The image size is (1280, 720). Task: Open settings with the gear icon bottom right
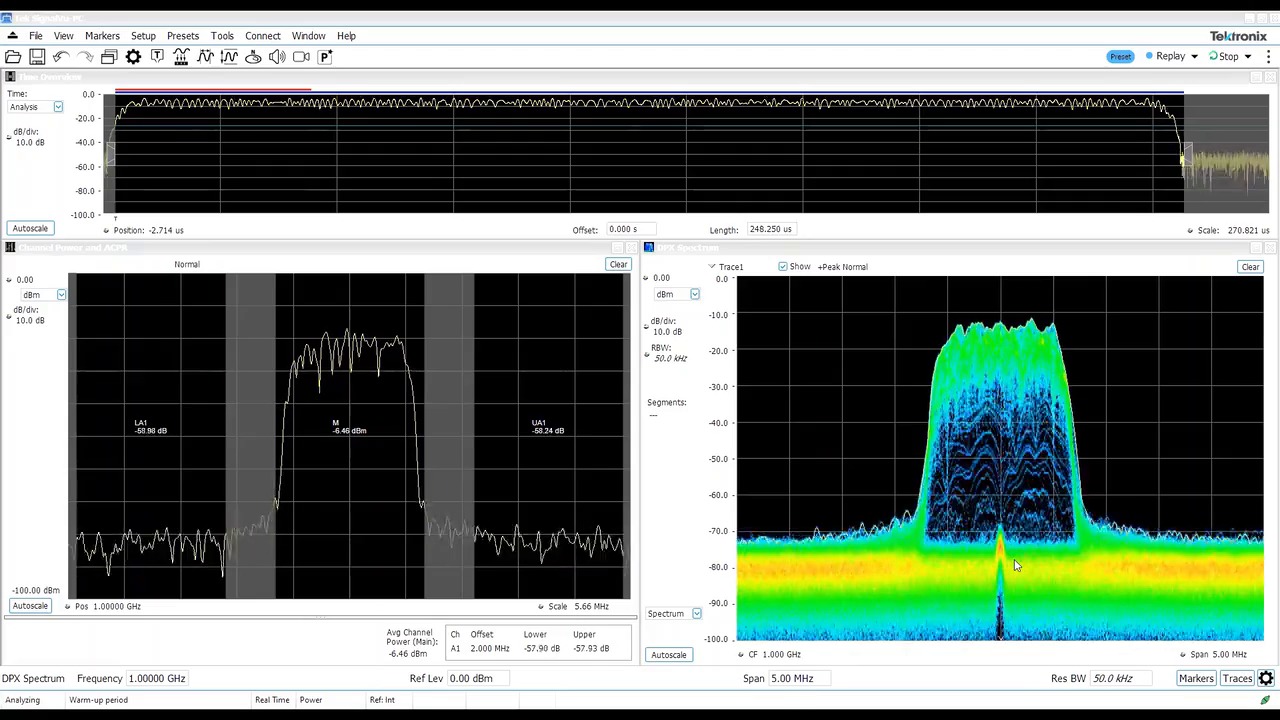pyautogui.click(x=1265, y=678)
